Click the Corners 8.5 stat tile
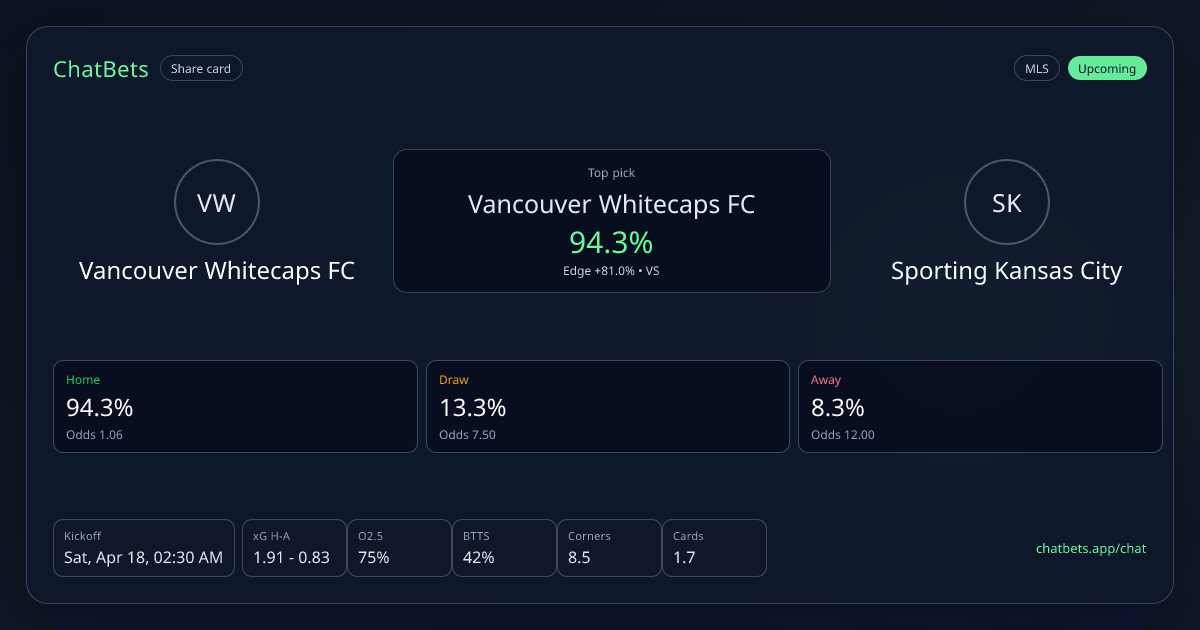 pos(609,548)
